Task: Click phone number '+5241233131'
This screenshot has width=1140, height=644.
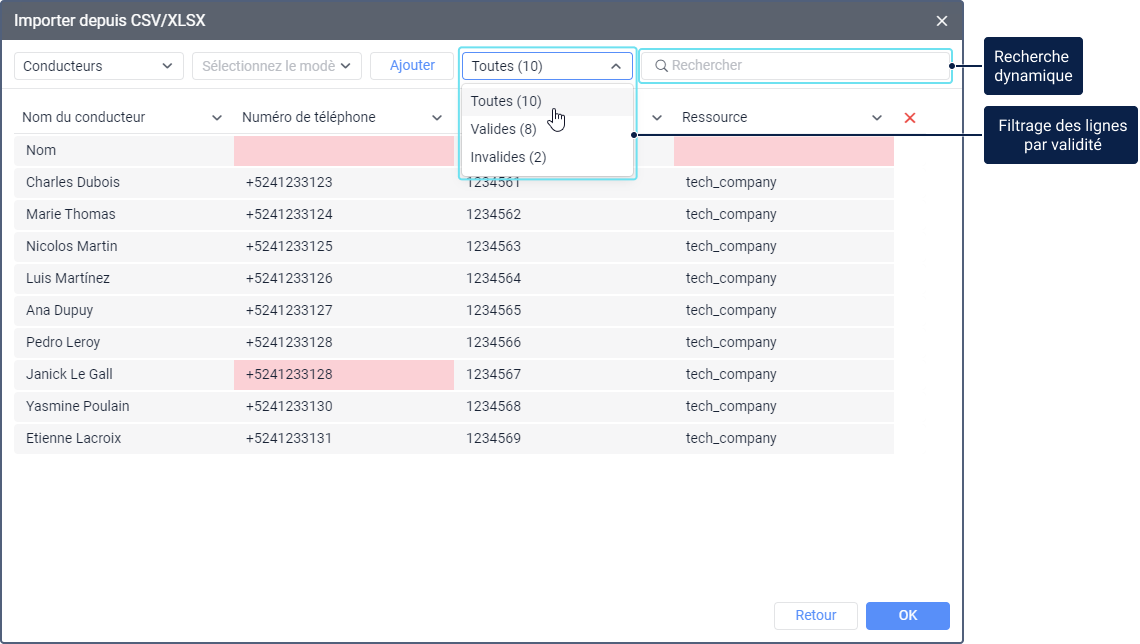Action: pyautogui.click(x=289, y=438)
